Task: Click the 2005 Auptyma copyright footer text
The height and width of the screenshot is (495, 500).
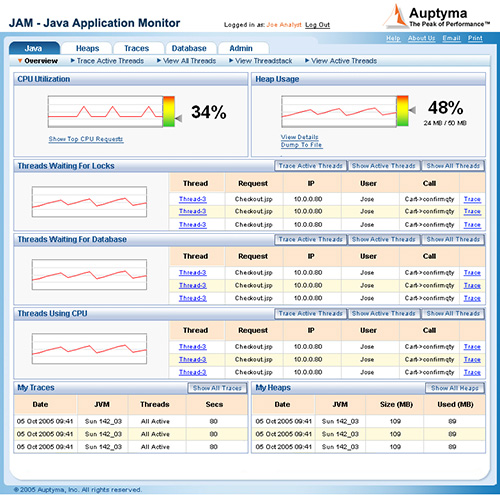Action: [x=78, y=490]
